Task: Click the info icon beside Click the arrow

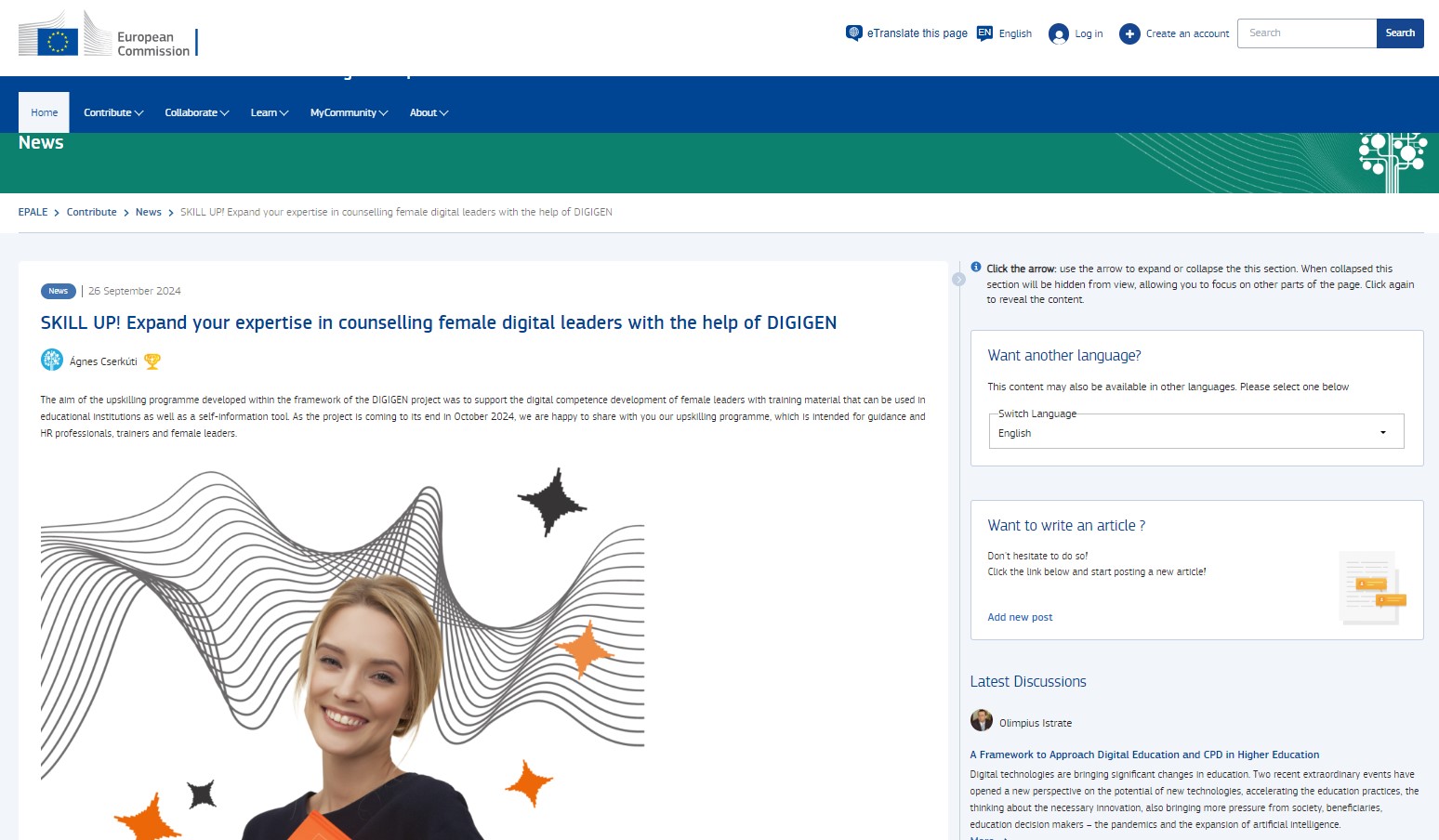Action: click(x=976, y=267)
